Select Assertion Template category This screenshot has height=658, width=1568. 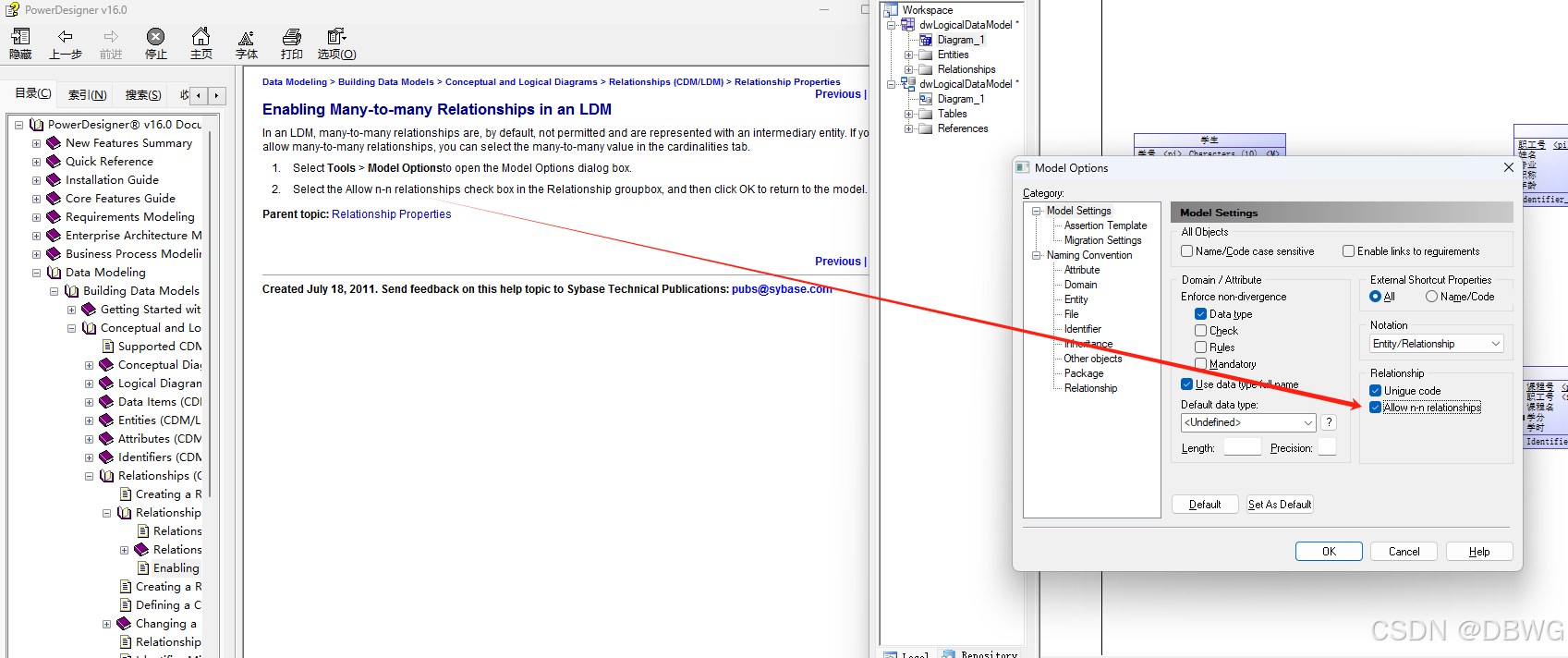[1105, 225]
